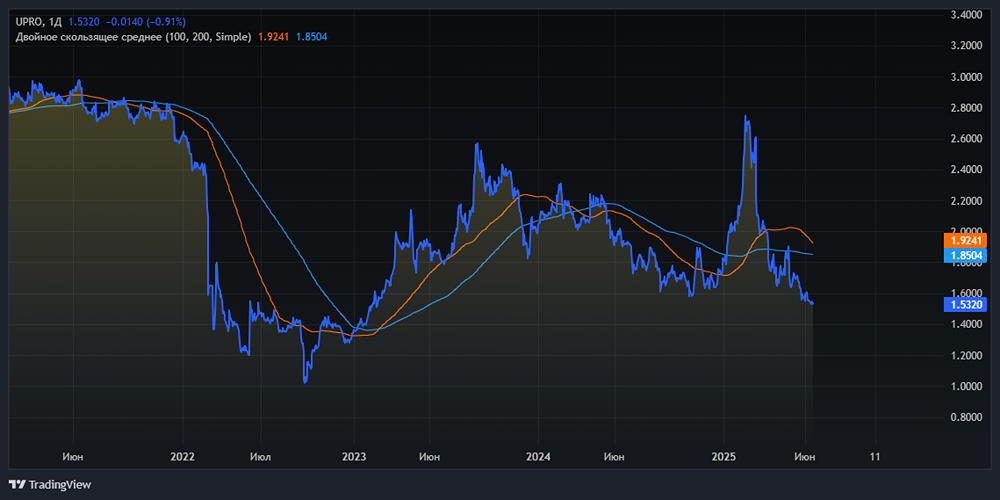Click the 11 date label on time axis

pos(875,457)
